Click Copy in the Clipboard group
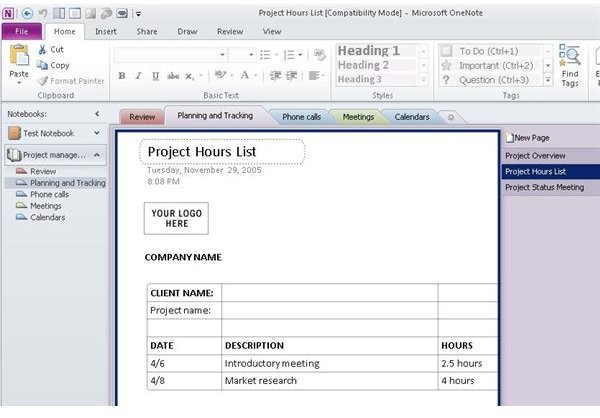This screenshot has width=600, height=418. coord(54,65)
